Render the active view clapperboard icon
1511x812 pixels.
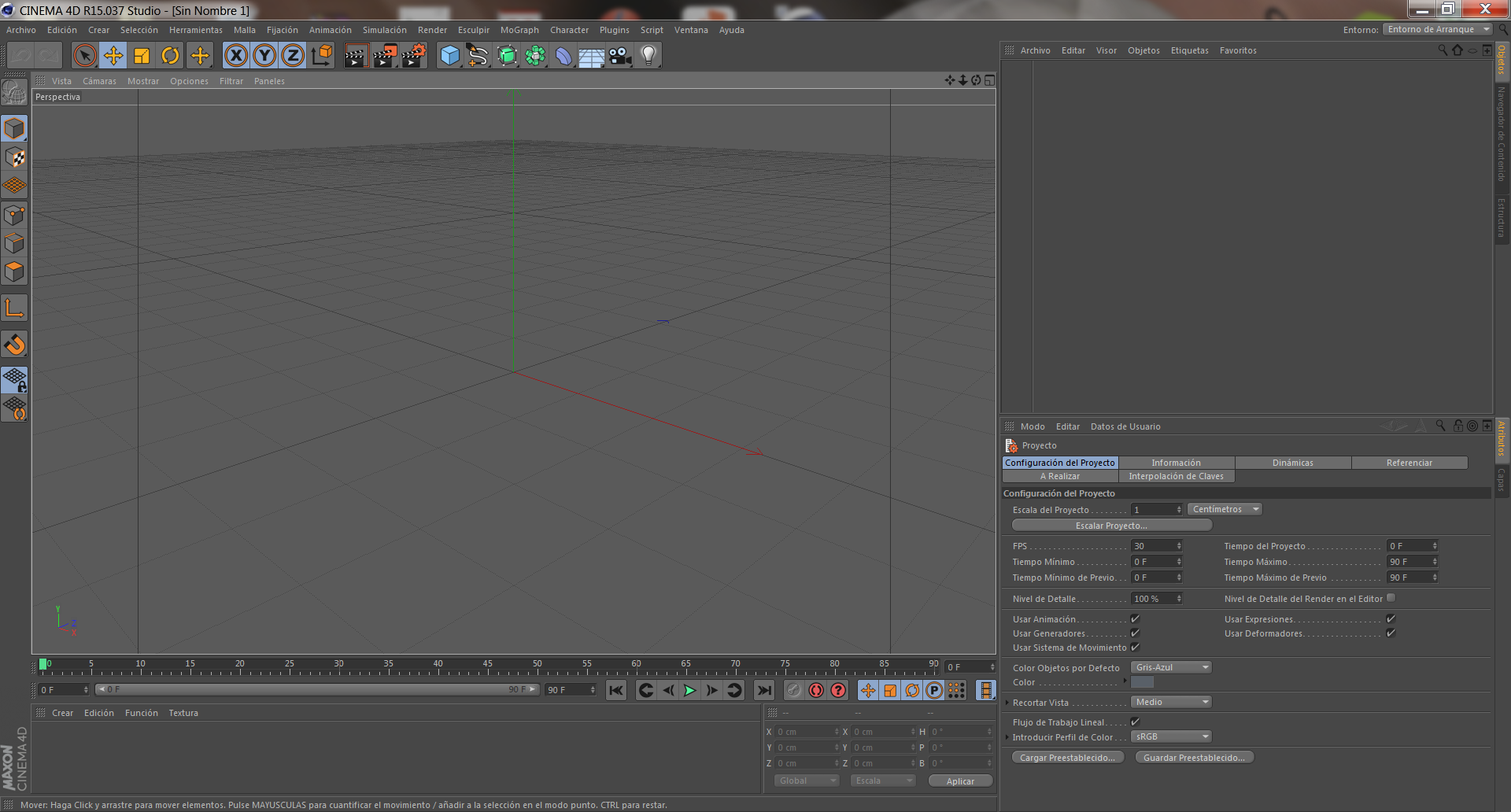(356, 56)
